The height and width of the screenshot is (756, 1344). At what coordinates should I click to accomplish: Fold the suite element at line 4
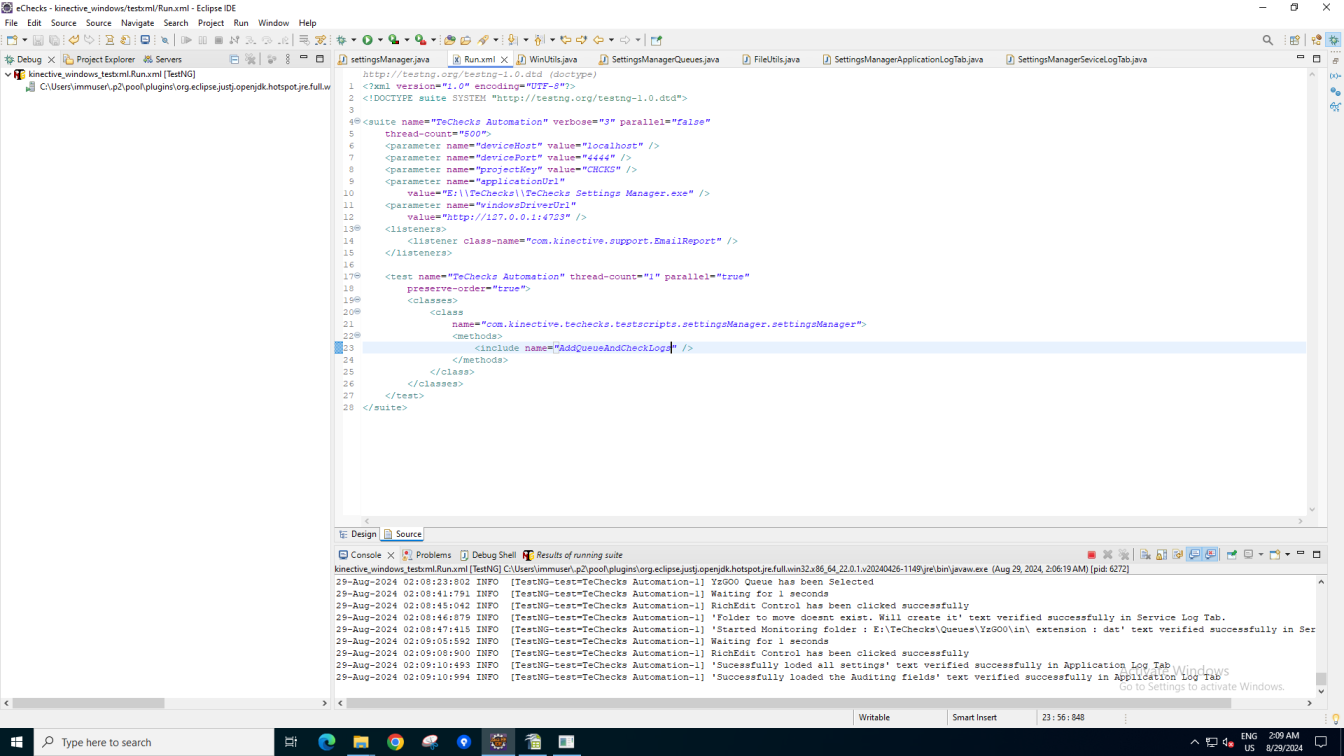[357, 122]
